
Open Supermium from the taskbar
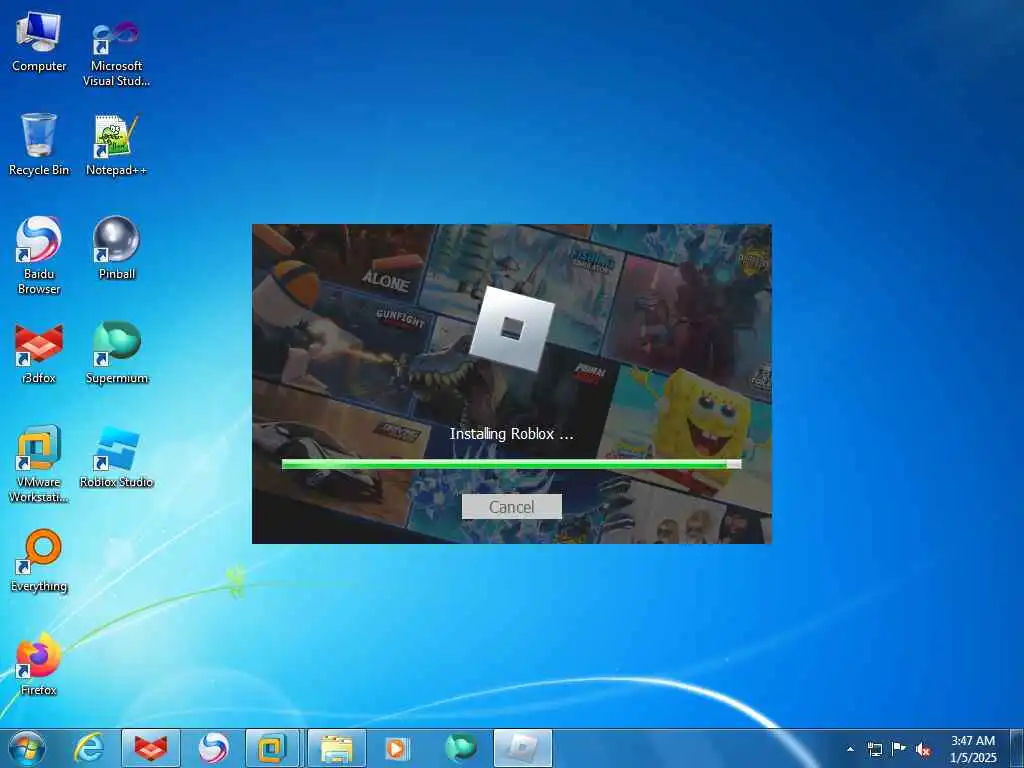[x=460, y=748]
